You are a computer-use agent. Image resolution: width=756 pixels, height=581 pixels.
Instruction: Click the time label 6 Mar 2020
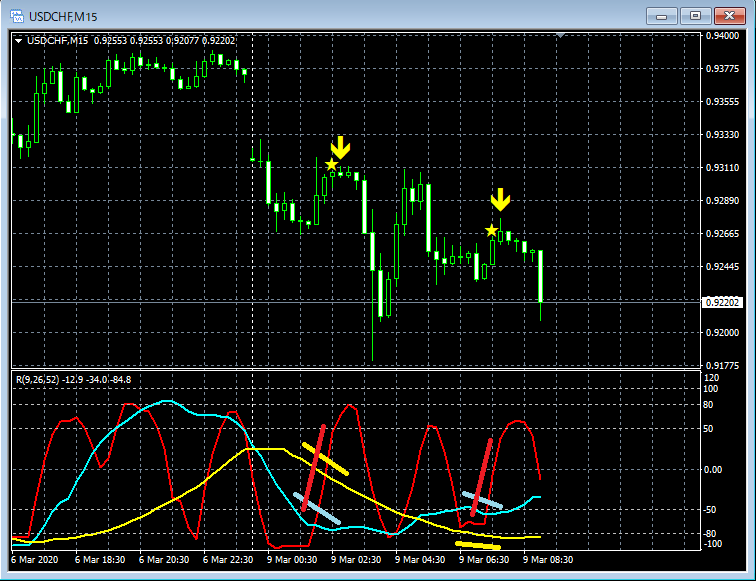[34, 560]
